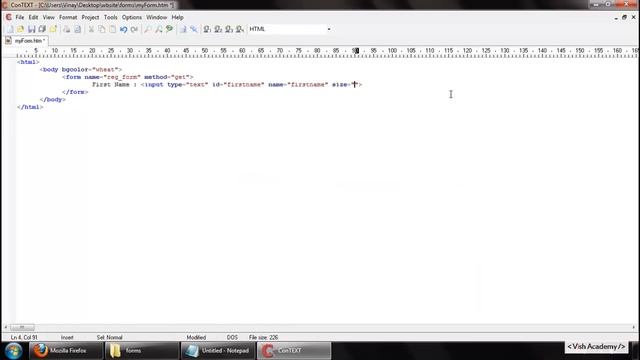Click the Print toolbar icon
This screenshot has height=360, width=640.
pos(67,29)
